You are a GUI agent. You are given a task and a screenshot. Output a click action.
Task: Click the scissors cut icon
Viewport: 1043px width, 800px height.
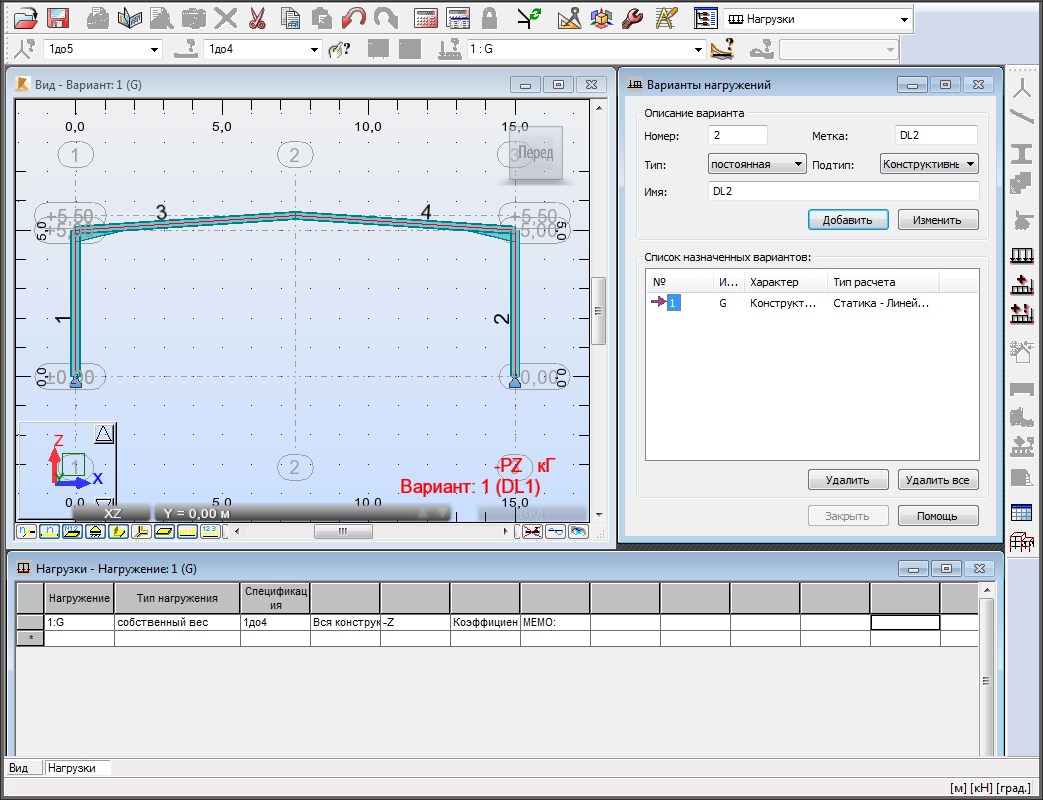click(257, 18)
